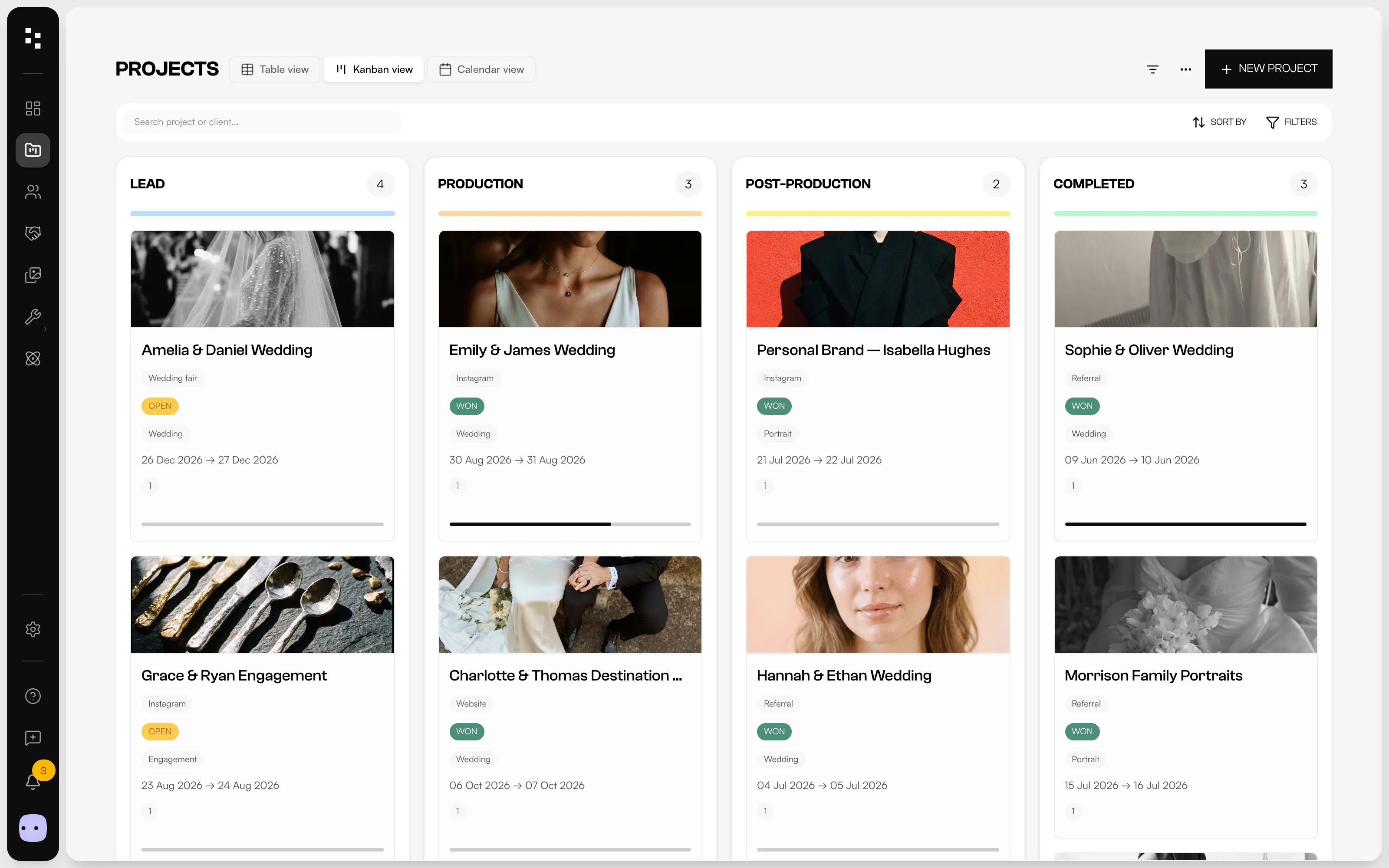
Task: Open the Emily & James Wedding card title
Action: pos(531,350)
